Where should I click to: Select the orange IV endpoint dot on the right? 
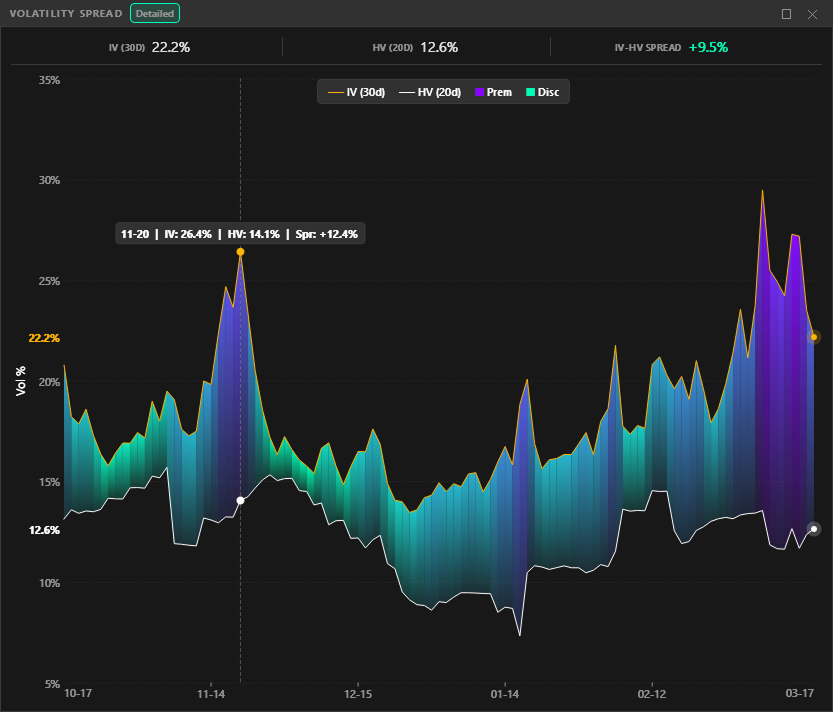(x=814, y=338)
